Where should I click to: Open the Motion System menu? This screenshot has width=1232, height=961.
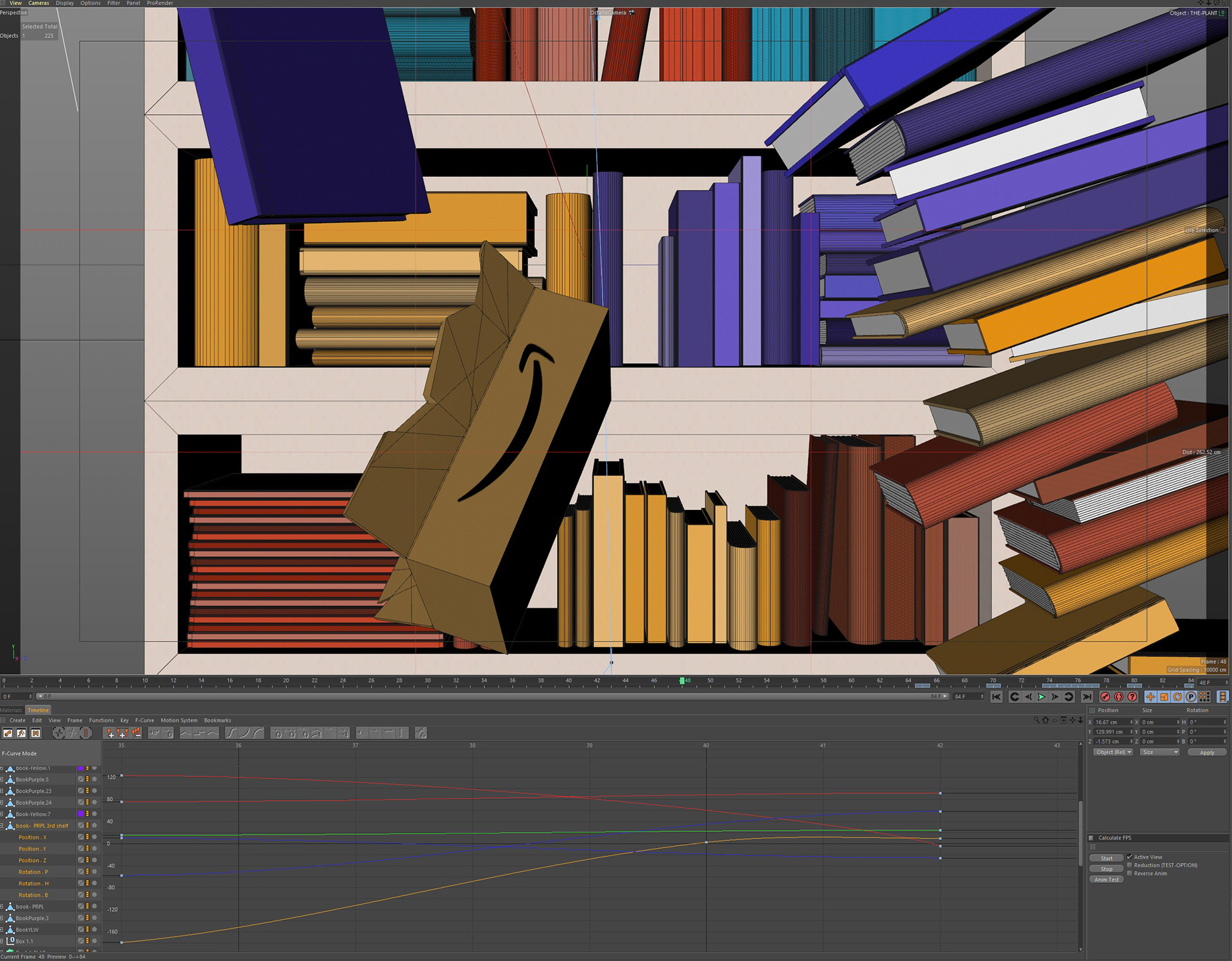(179, 720)
